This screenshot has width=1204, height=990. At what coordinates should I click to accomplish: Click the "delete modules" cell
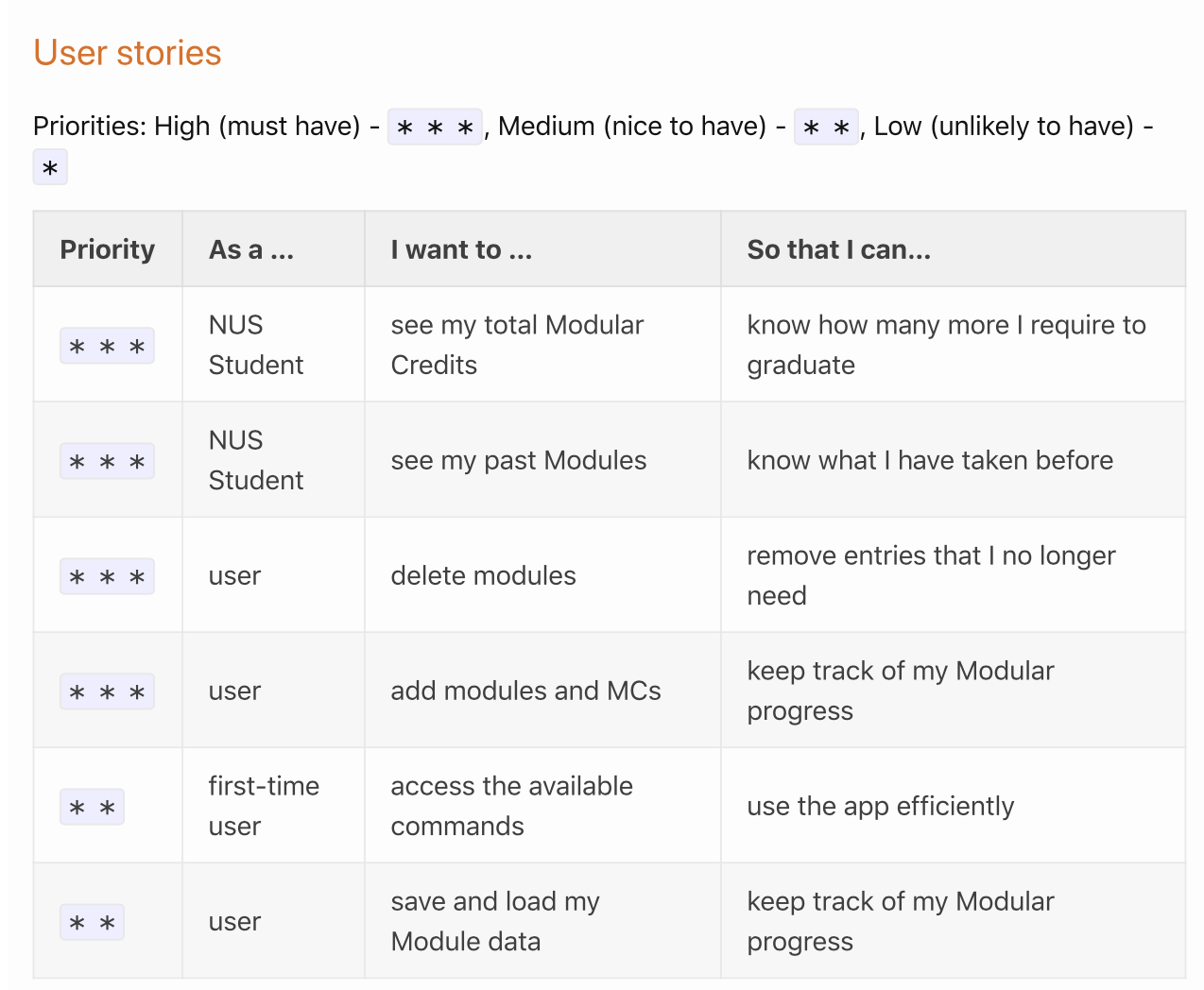click(x=542, y=575)
